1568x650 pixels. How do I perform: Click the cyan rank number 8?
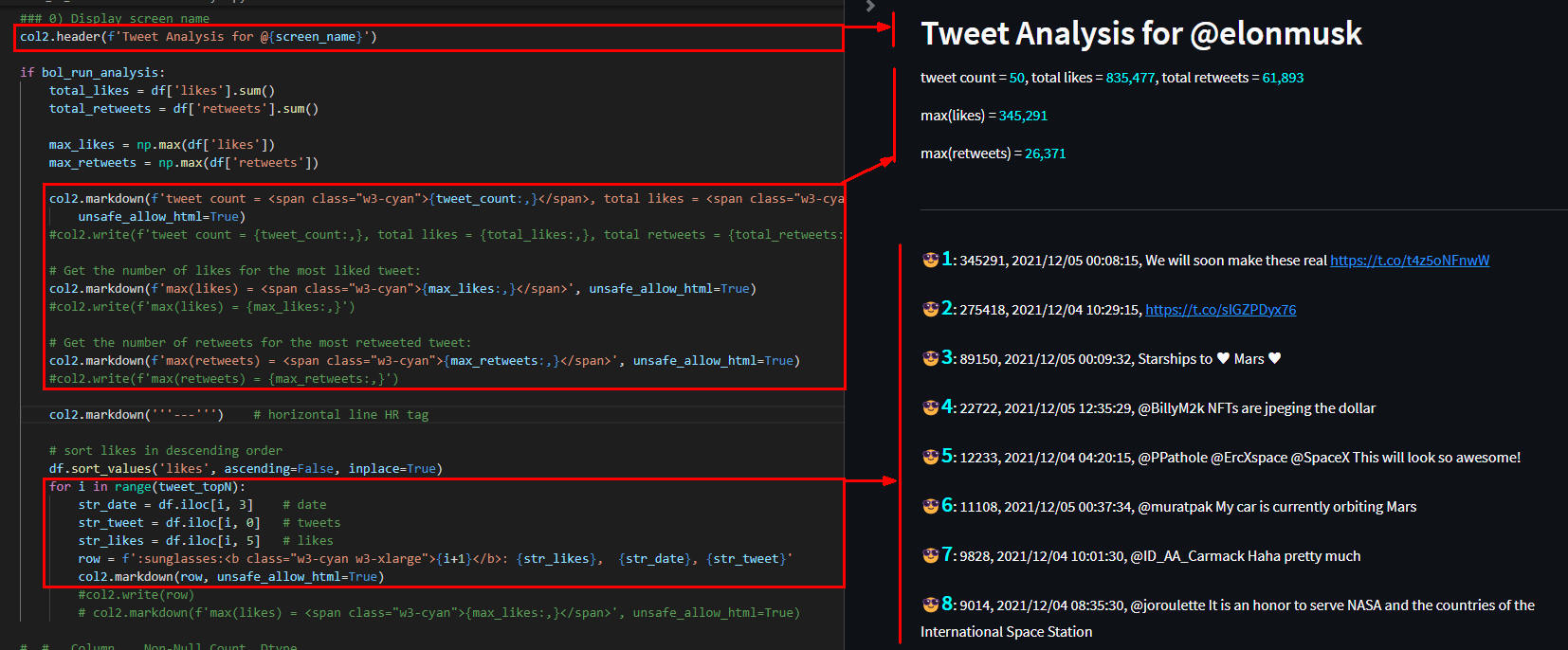pyautogui.click(x=947, y=604)
